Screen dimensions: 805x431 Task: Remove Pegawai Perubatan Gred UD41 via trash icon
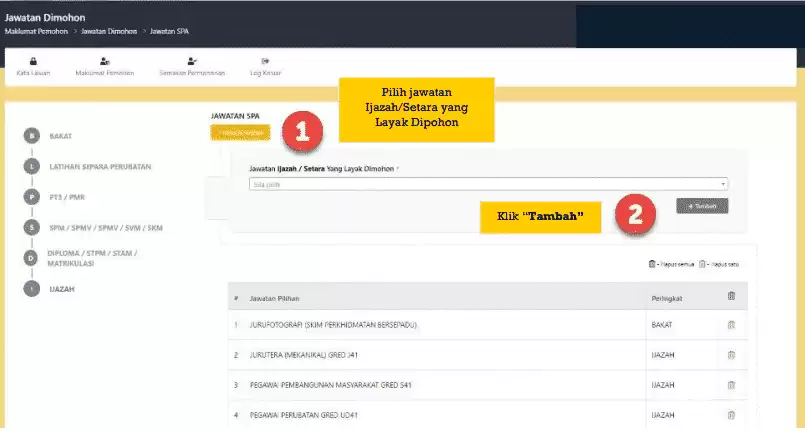pos(731,414)
